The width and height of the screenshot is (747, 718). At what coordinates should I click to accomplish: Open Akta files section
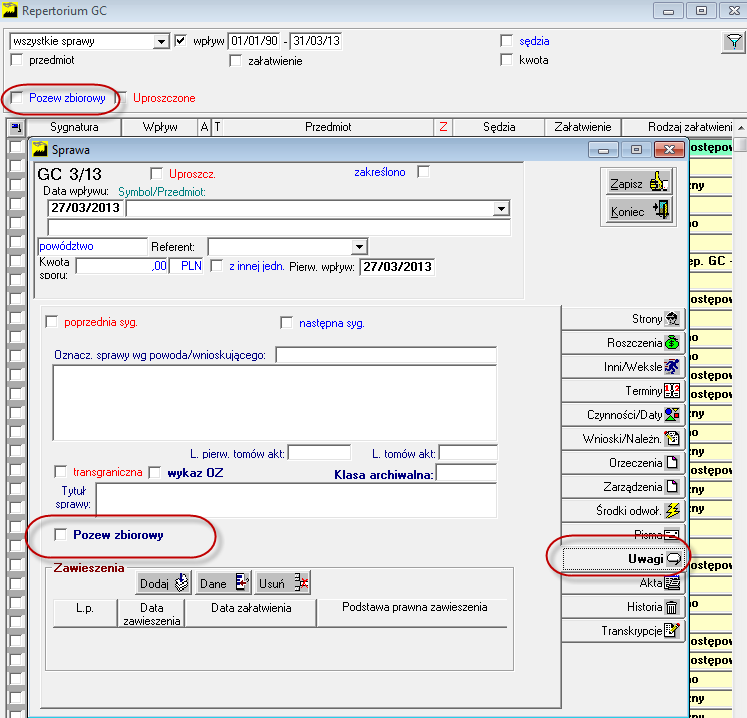pyautogui.click(x=623, y=583)
